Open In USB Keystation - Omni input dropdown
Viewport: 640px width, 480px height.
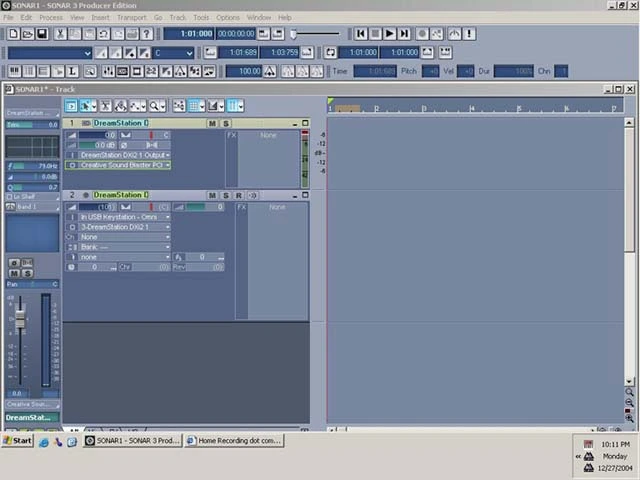coord(124,217)
